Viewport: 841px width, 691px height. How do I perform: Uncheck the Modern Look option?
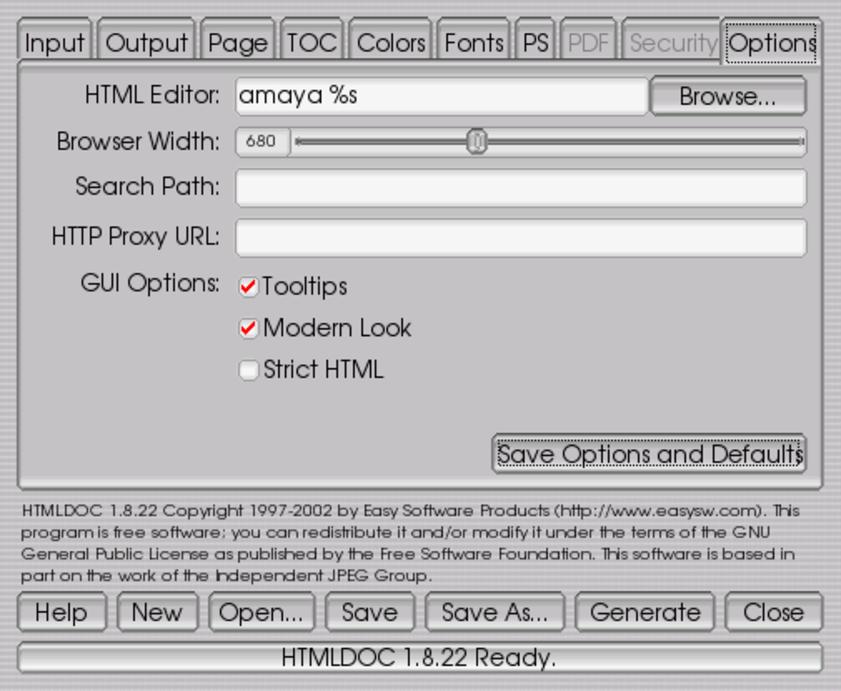click(249, 329)
